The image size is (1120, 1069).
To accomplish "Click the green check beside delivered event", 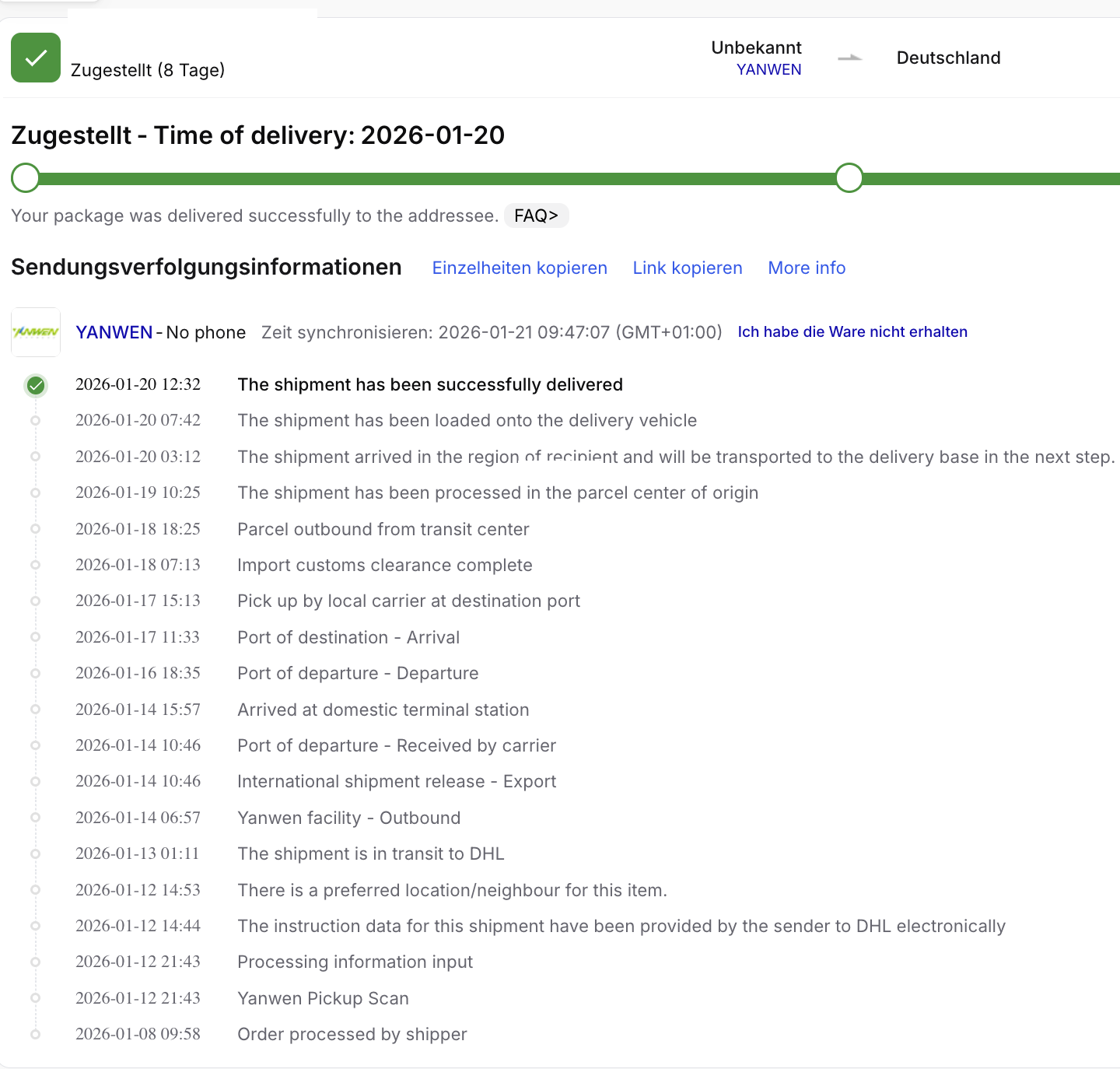I will [x=36, y=385].
